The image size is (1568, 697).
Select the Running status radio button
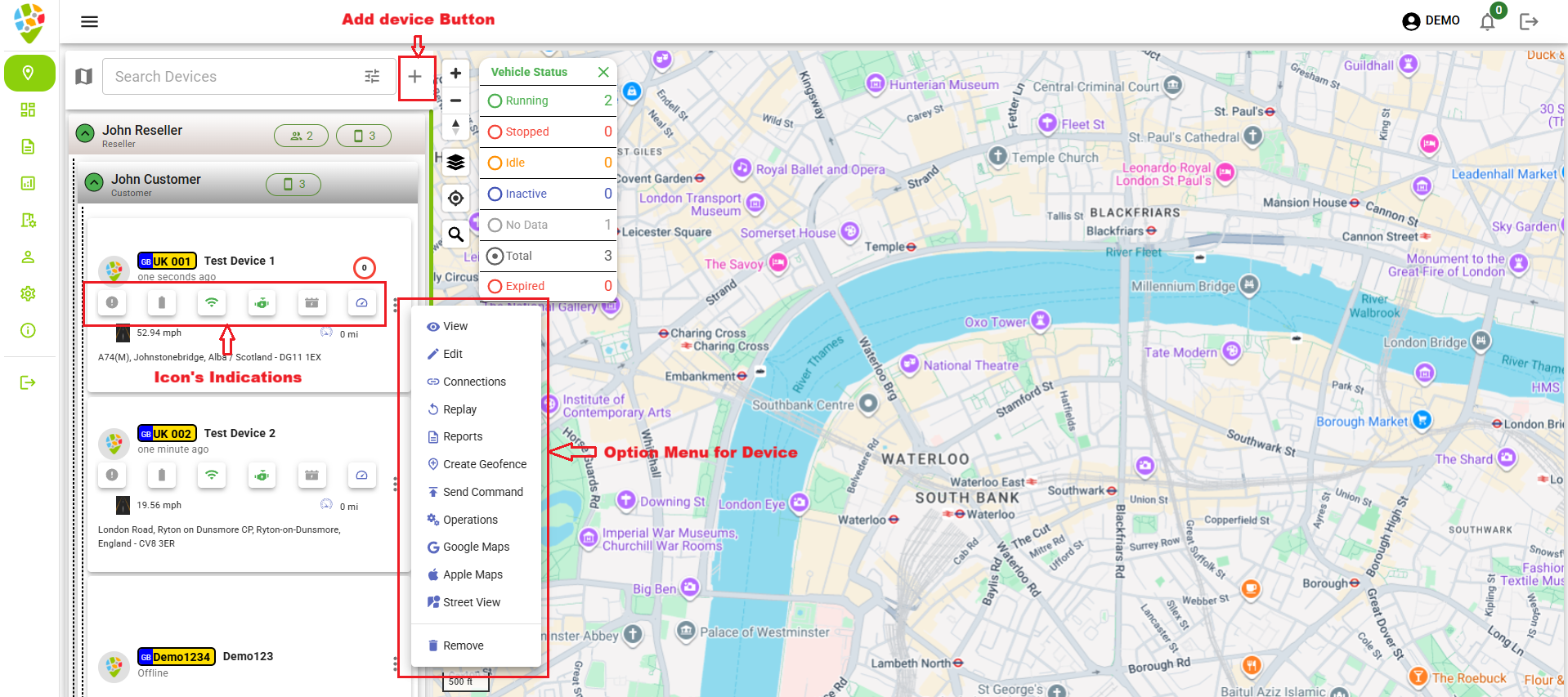[495, 101]
